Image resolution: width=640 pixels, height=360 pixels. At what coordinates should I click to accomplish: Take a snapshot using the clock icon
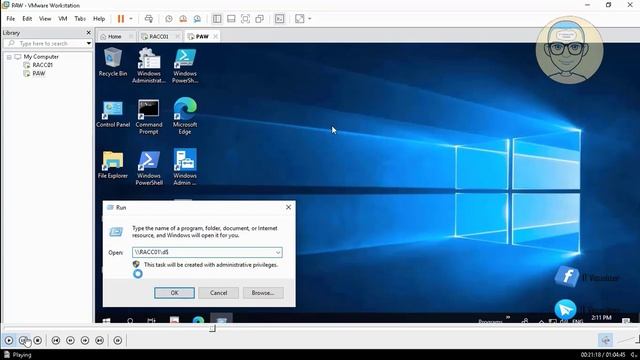[169, 19]
